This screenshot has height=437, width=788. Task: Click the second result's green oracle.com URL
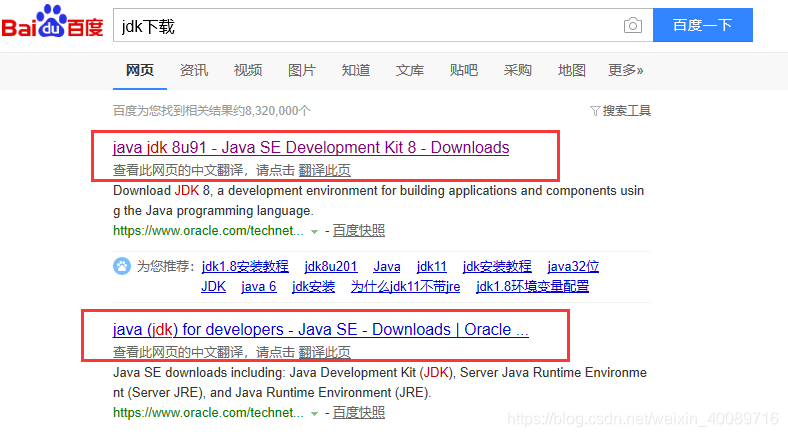208,412
